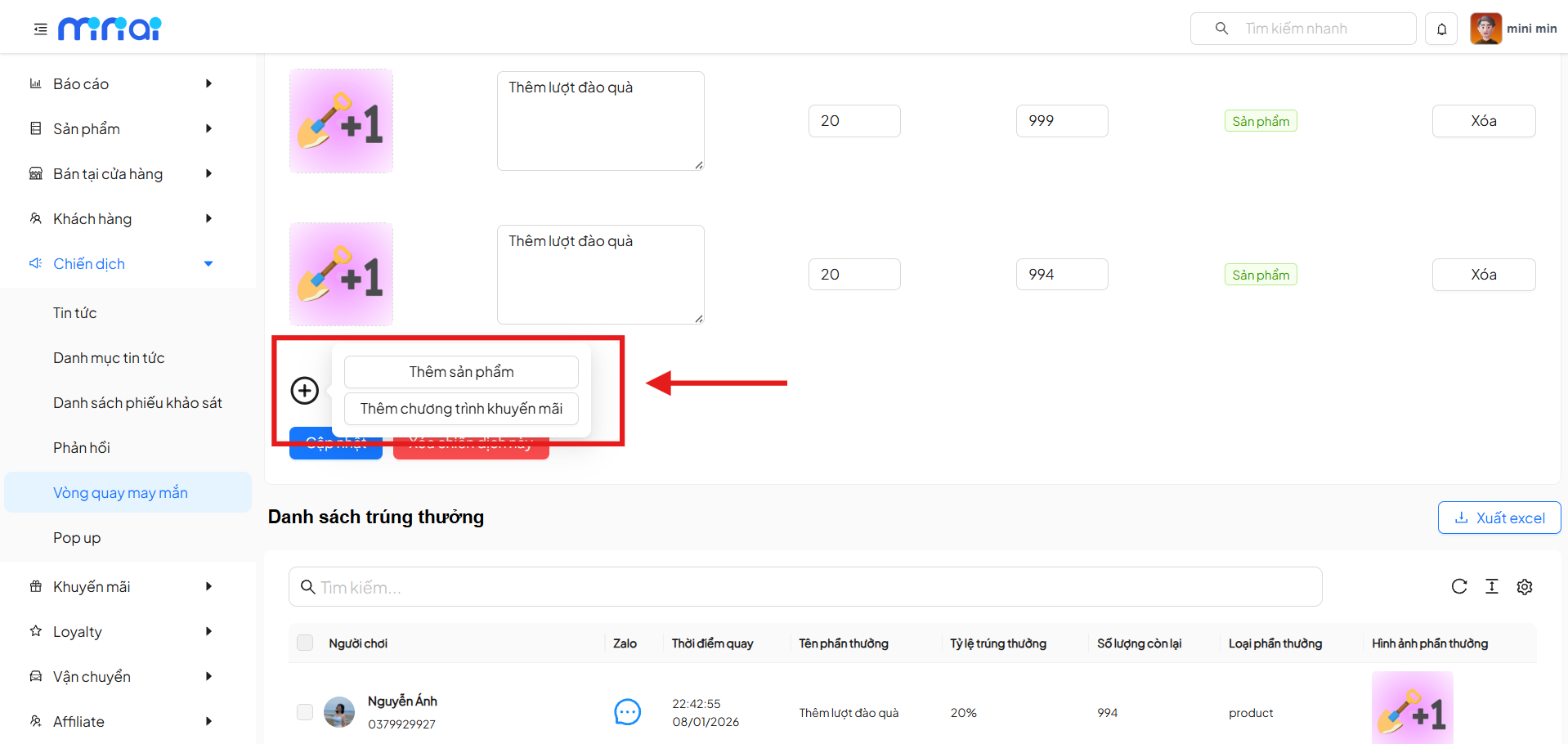Click the circled plus add icon
Screen dimensions: 1568x744
[x=305, y=391]
